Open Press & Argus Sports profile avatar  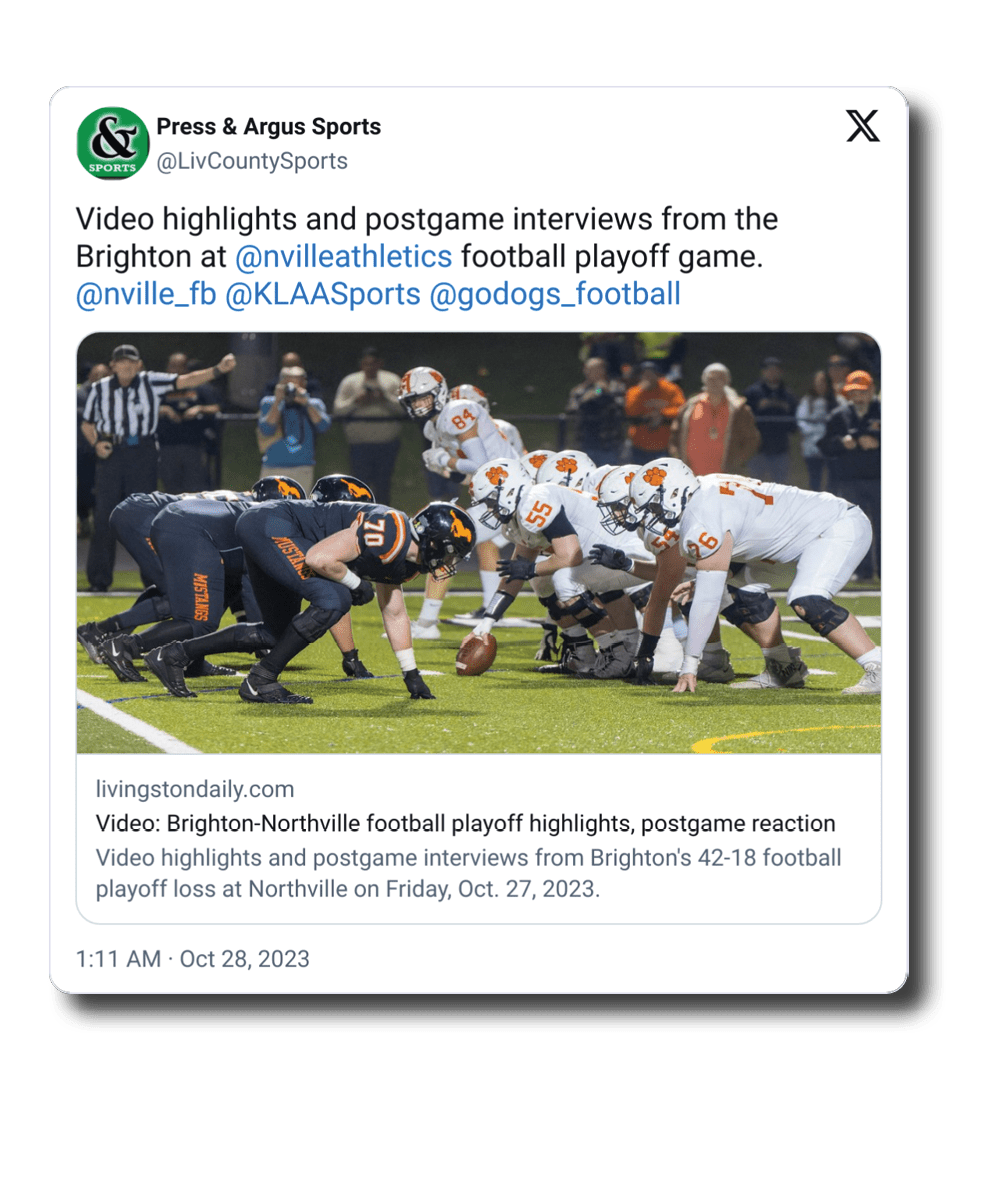point(113,143)
